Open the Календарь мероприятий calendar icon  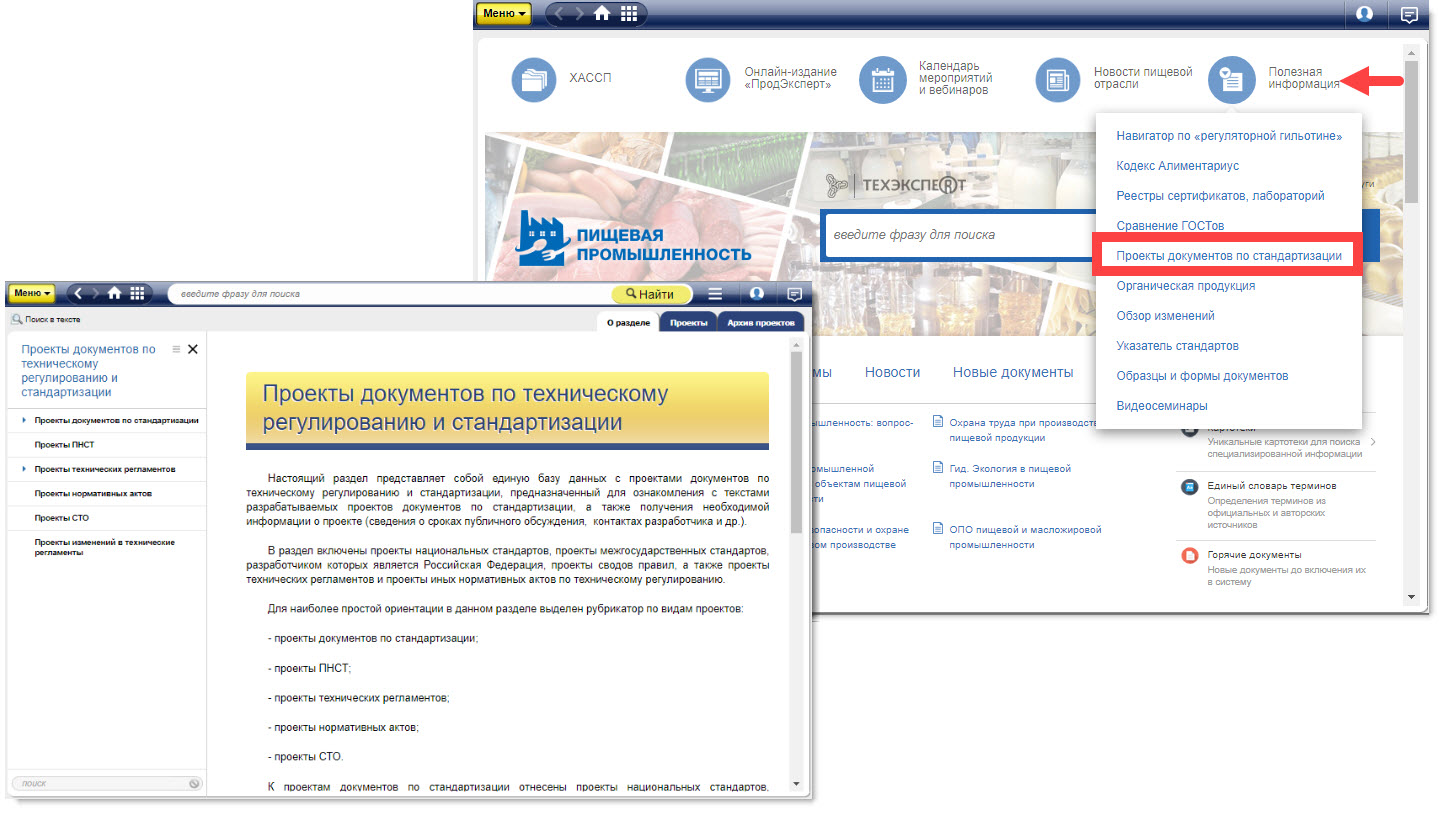(882, 79)
